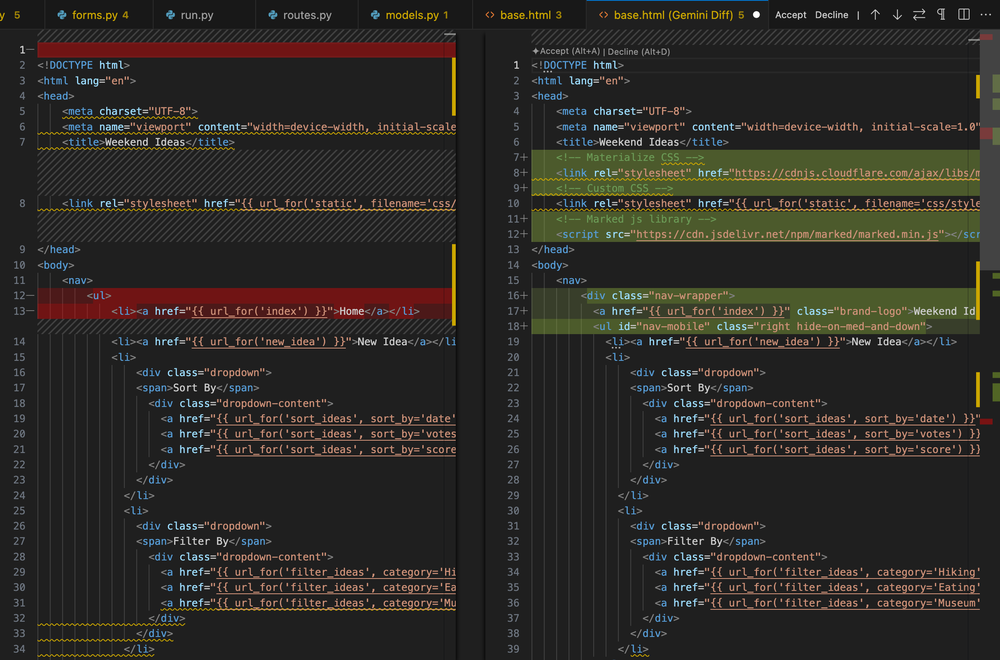Click <title>Weekend Ideas</title> in the modified pane

[x=642, y=142]
